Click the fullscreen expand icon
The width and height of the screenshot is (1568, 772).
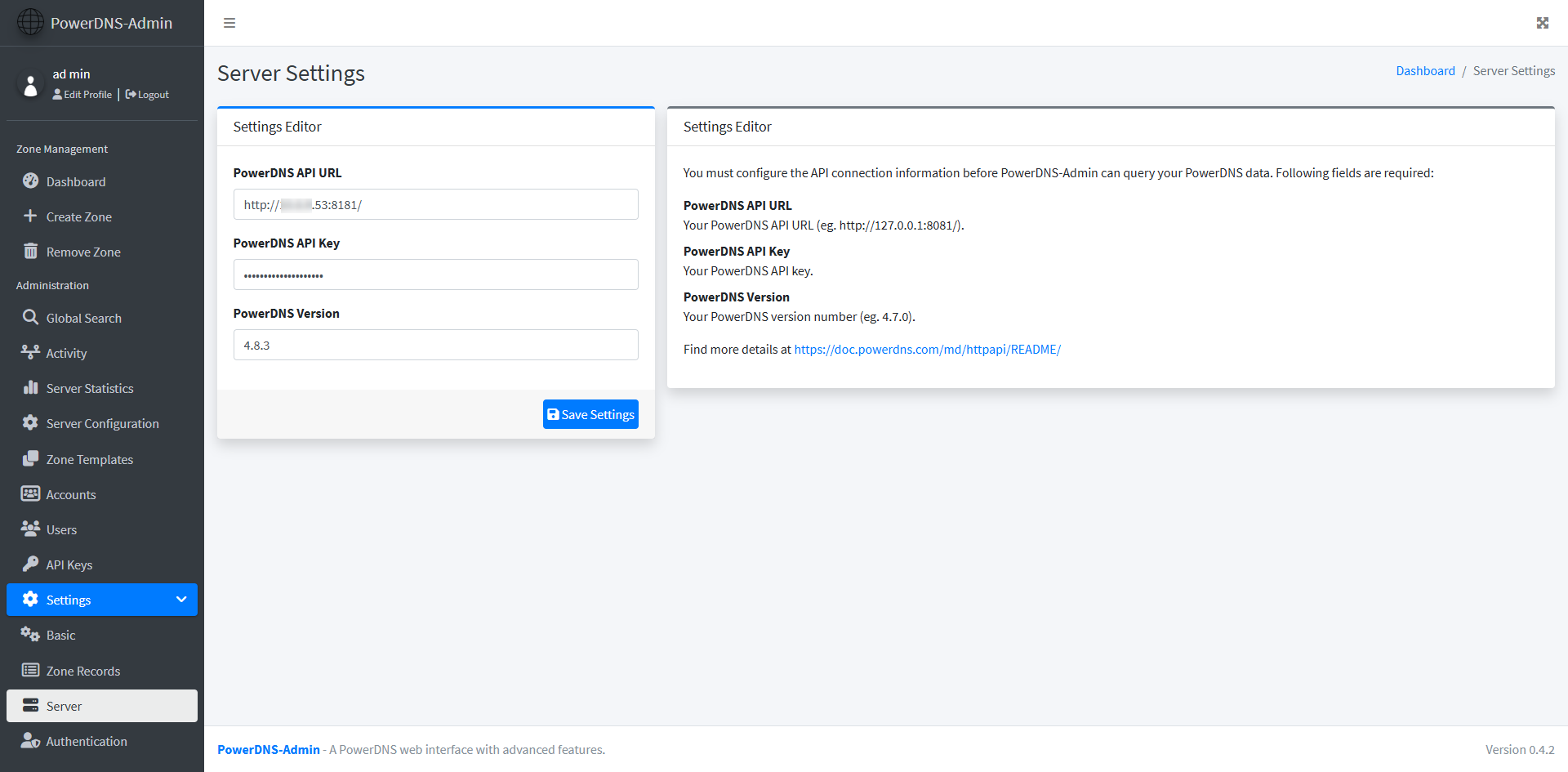(x=1542, y=23)
